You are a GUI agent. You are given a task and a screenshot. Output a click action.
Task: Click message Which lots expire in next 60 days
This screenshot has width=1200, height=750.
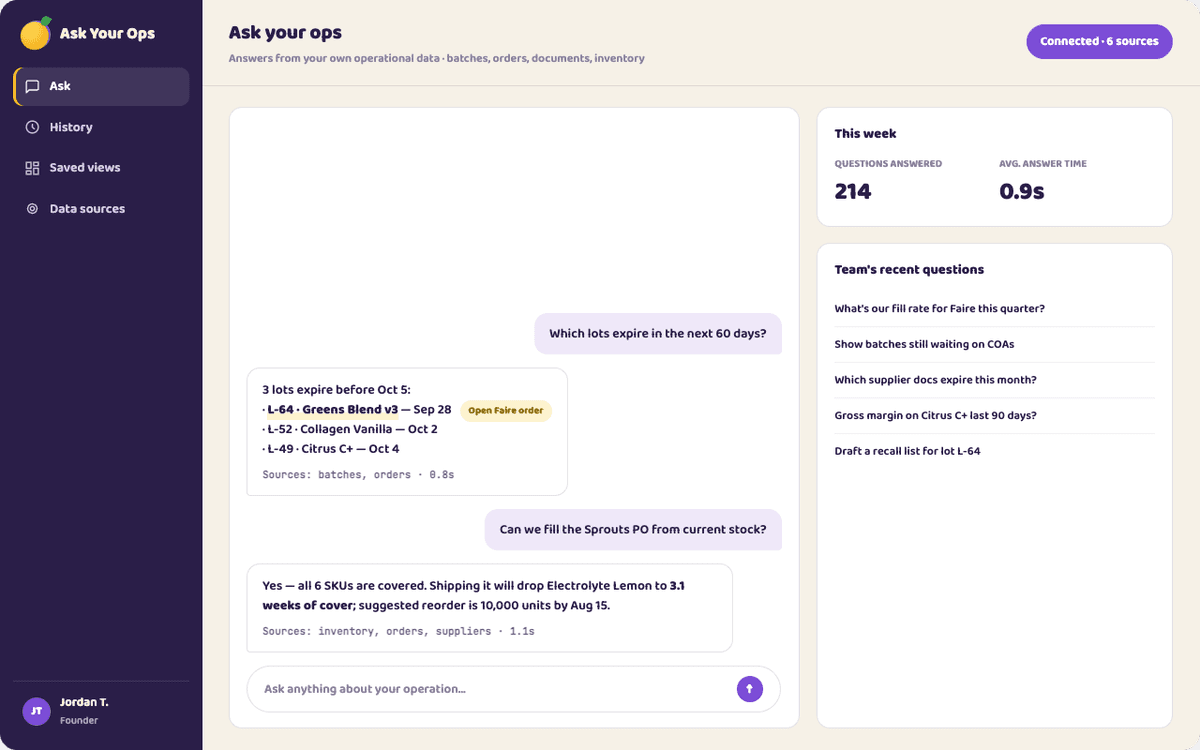coord(658,334)
